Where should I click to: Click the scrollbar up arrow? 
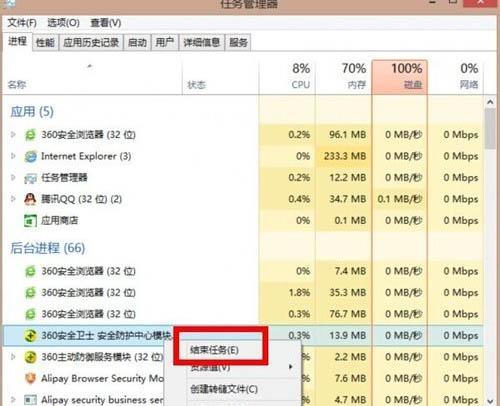(490, 102)
